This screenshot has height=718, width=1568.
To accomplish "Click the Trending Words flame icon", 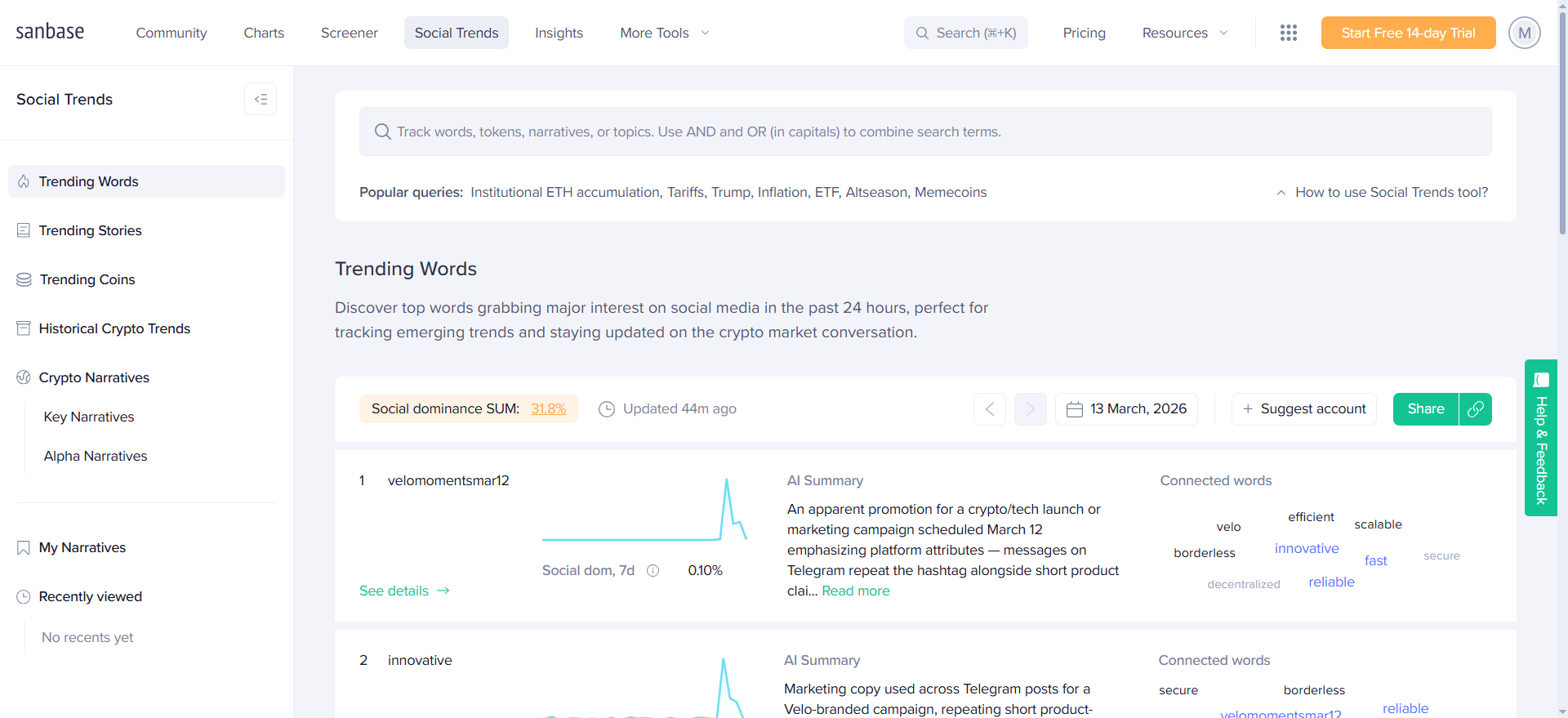I will point(24,181).
